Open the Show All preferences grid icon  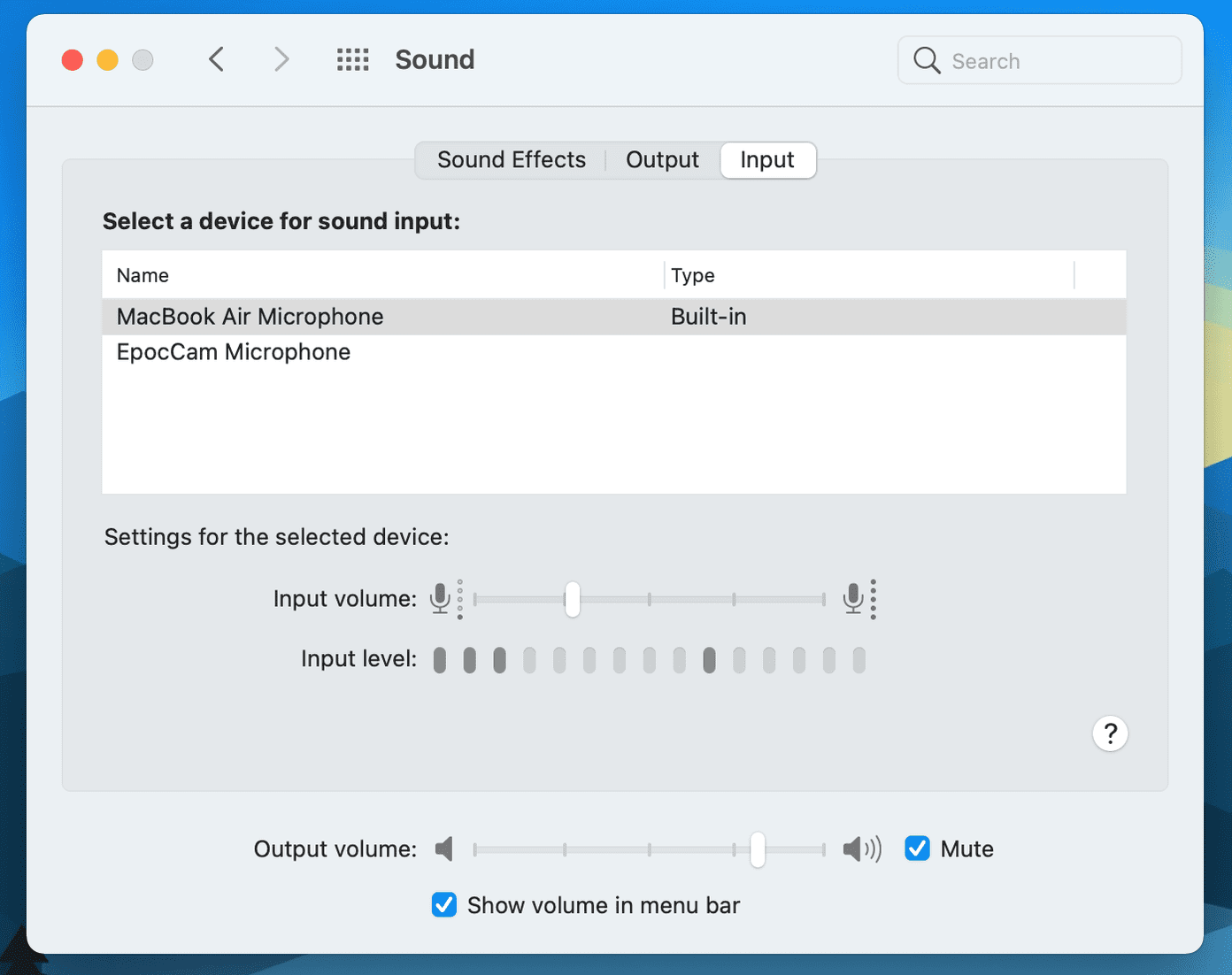pyautogui.click(x=352, y=59)
